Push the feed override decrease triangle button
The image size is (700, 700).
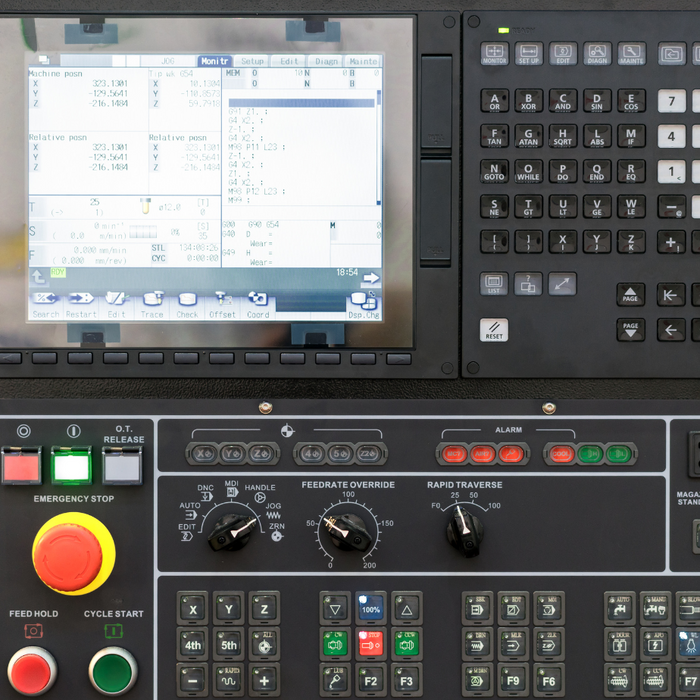click(x=335, y=608)
